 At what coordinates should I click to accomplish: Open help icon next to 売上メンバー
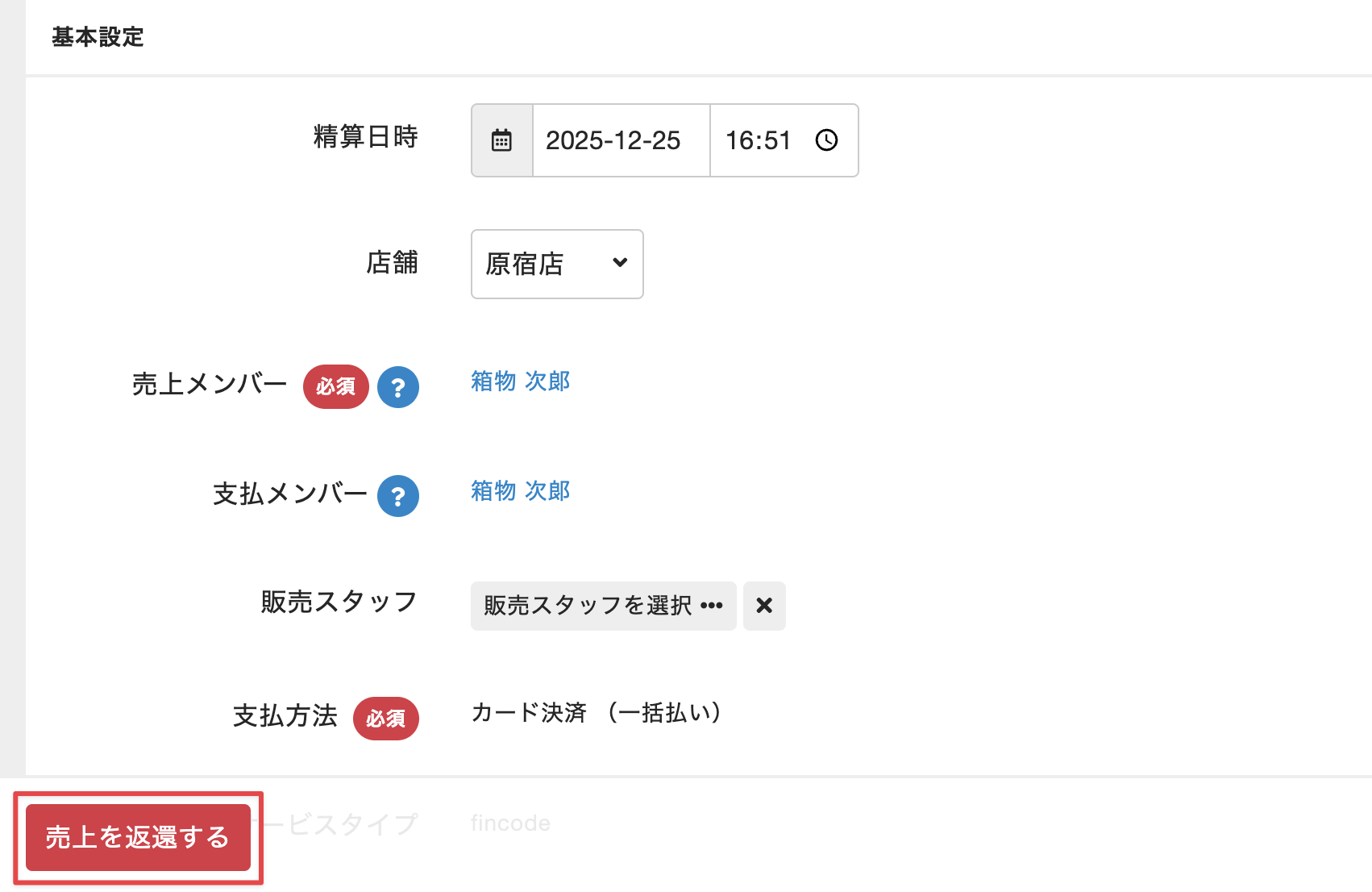pyautogui.click(x=398, y=387)
